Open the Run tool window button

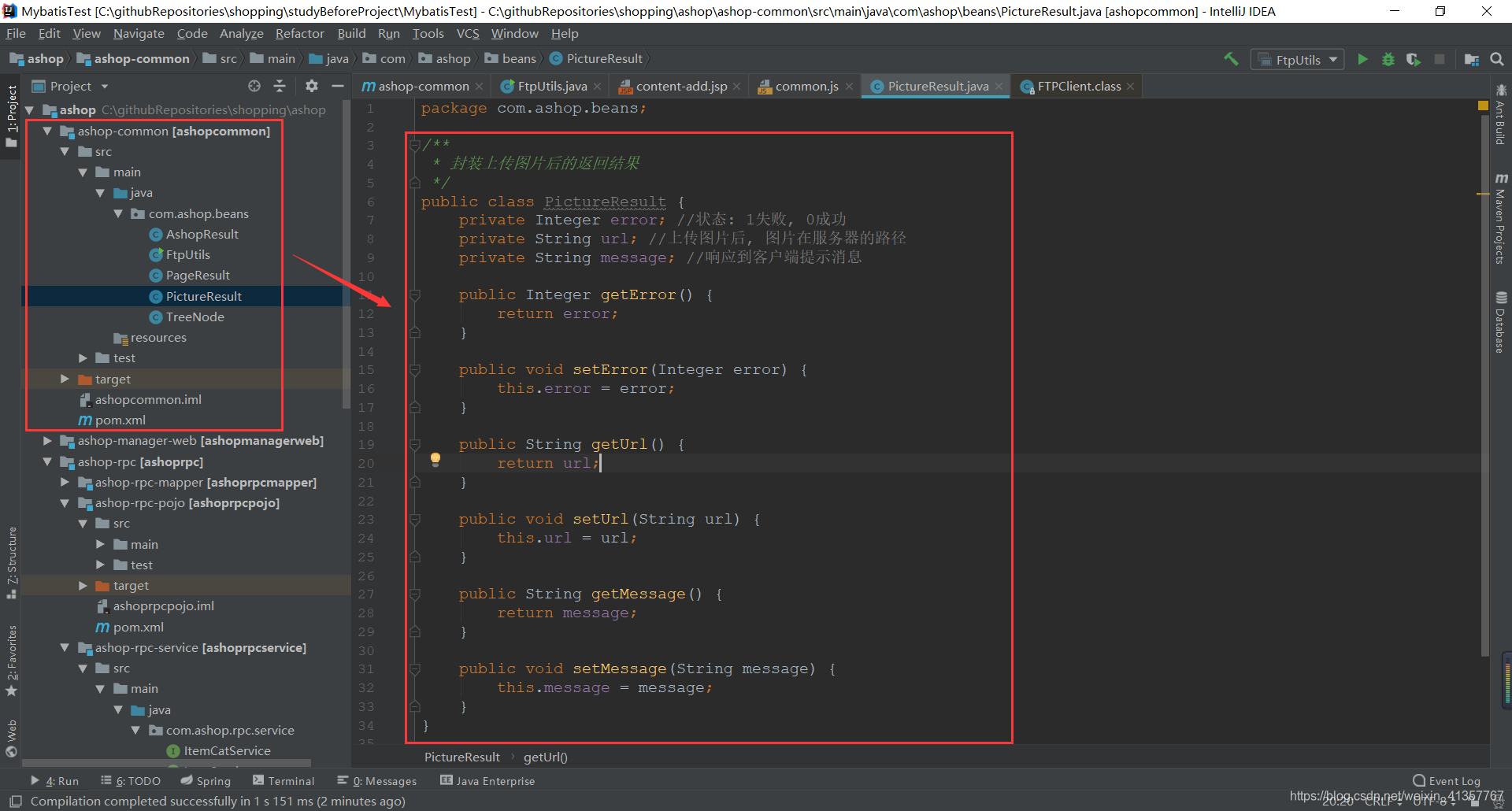click(x=55, y=781)
